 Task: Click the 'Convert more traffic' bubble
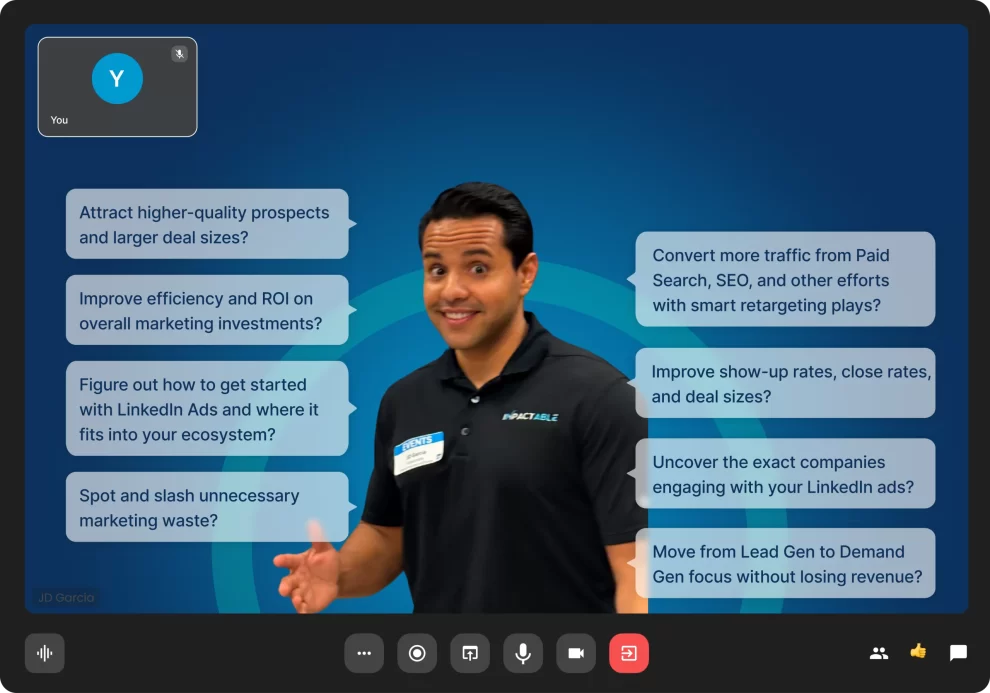[785, 279]
